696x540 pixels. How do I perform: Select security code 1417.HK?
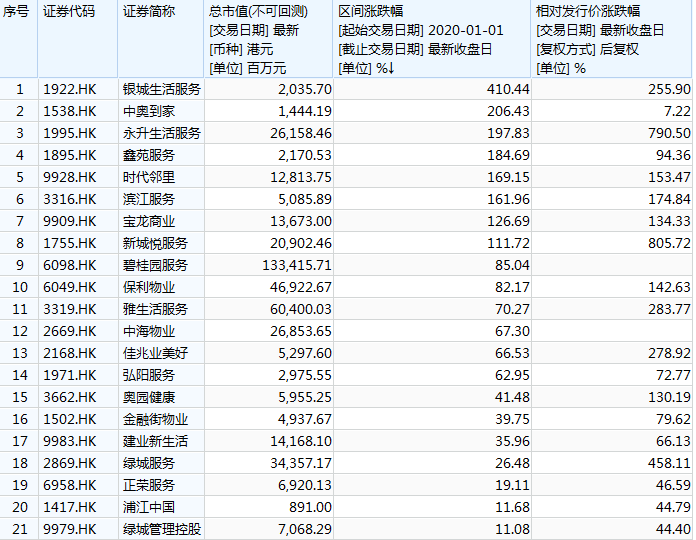tap(70, 507)
